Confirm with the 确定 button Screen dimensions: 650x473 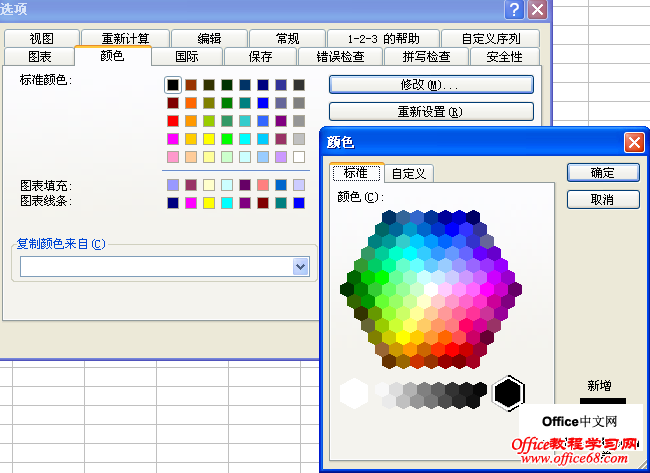(602, 172)
